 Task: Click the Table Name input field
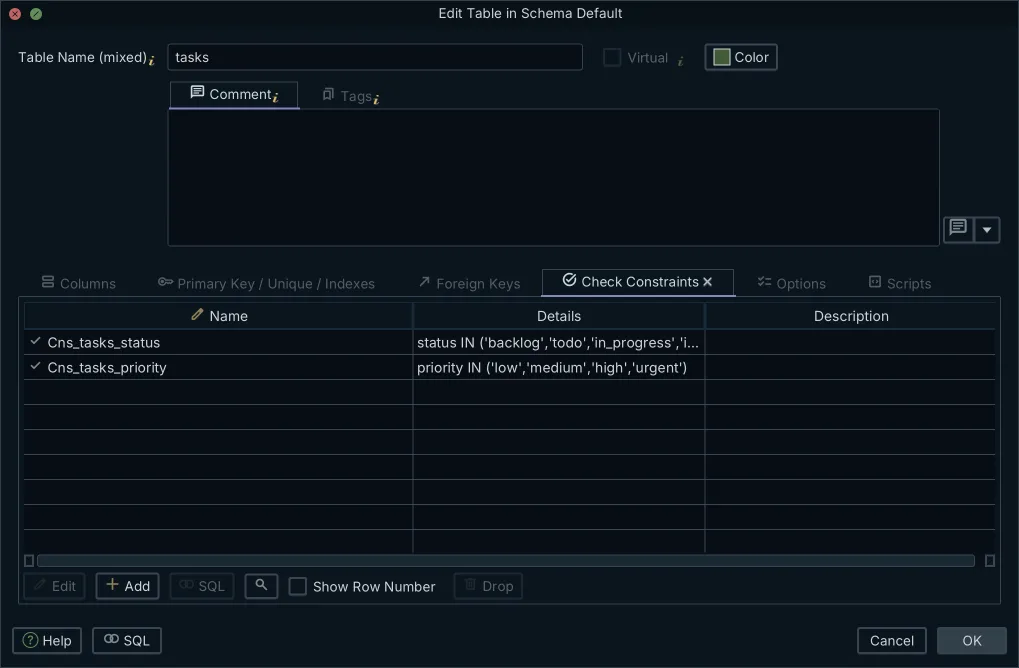point(375,57)
